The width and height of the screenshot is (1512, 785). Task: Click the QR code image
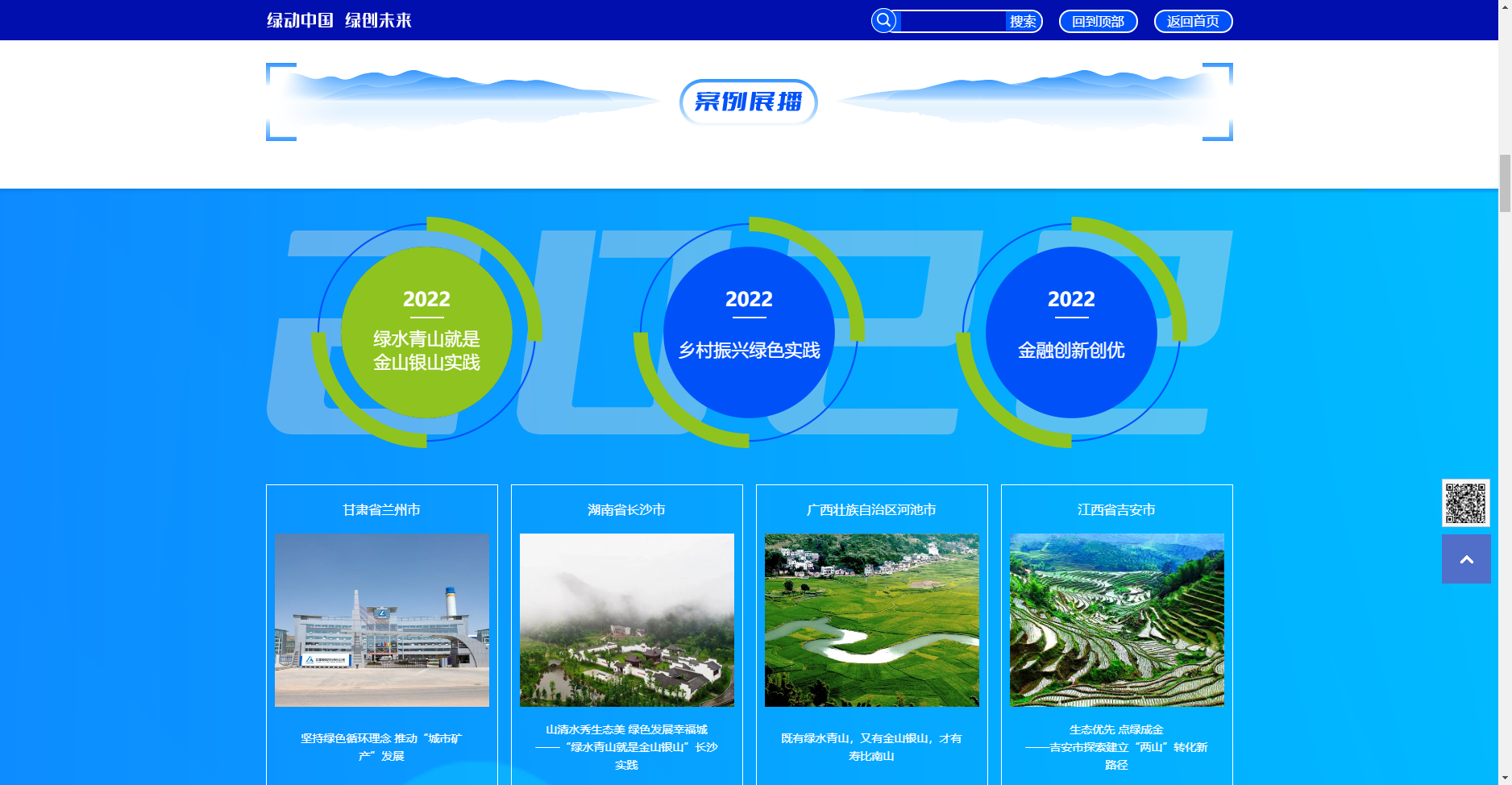[x=1465, y=503]
